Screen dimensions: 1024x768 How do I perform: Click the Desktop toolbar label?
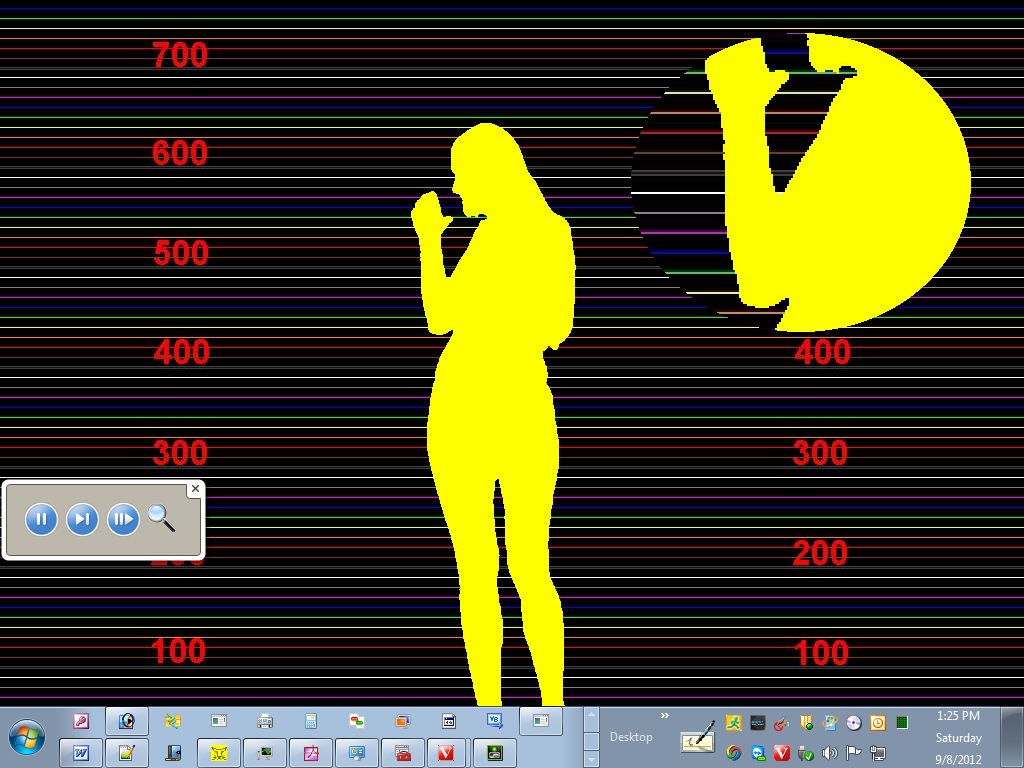click(631, 737)
